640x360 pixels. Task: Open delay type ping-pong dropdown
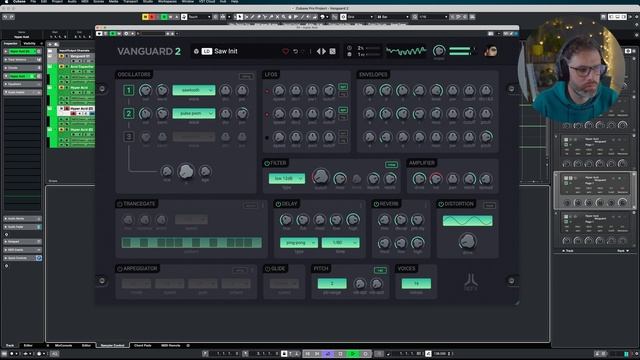[x=299, y=243]
